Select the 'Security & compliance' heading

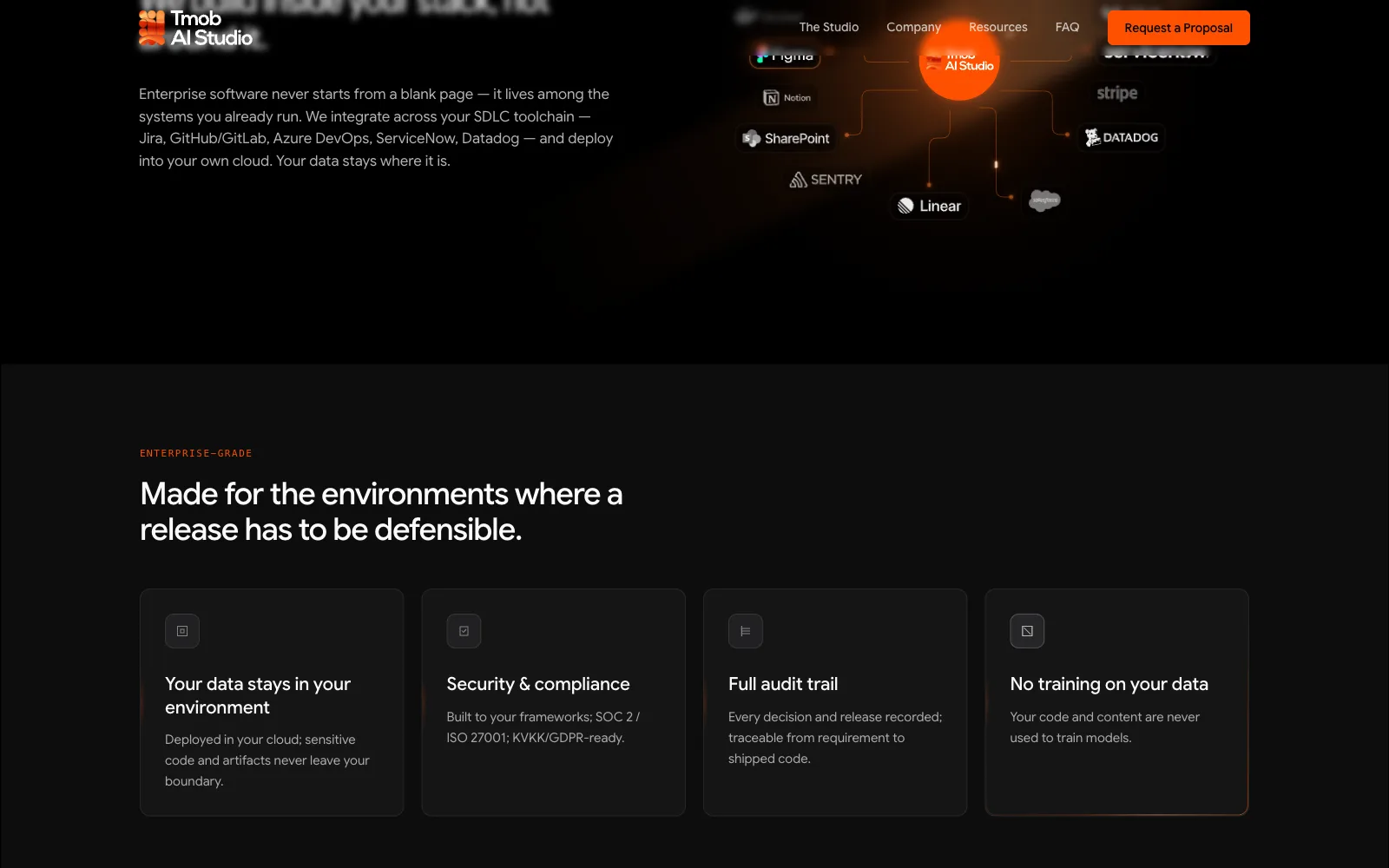click(x=538, y=684)
